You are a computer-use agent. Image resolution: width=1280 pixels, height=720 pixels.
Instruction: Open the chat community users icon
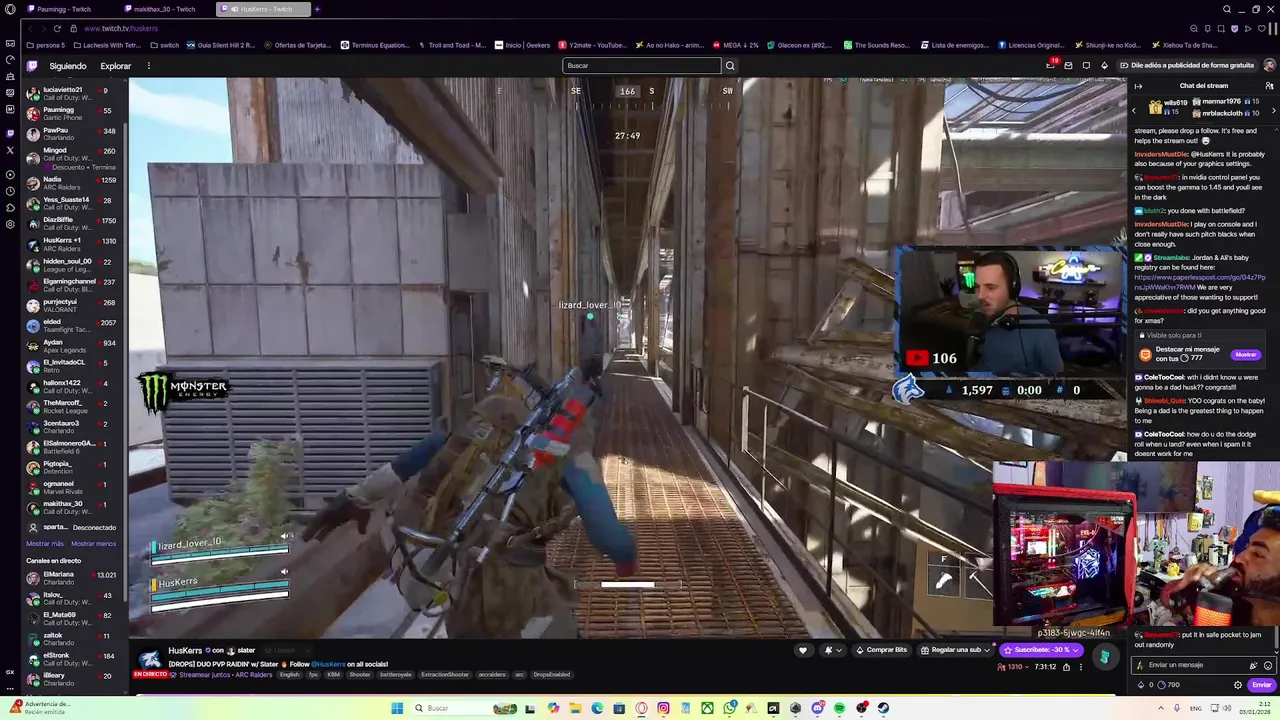coord(1269,86)
